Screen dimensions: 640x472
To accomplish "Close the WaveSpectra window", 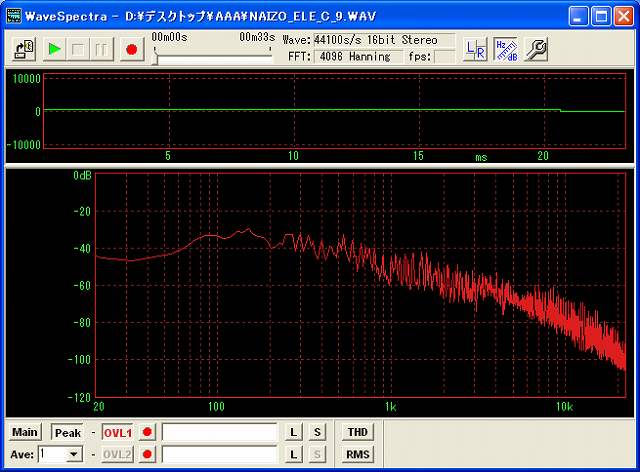I will (624, 16).
